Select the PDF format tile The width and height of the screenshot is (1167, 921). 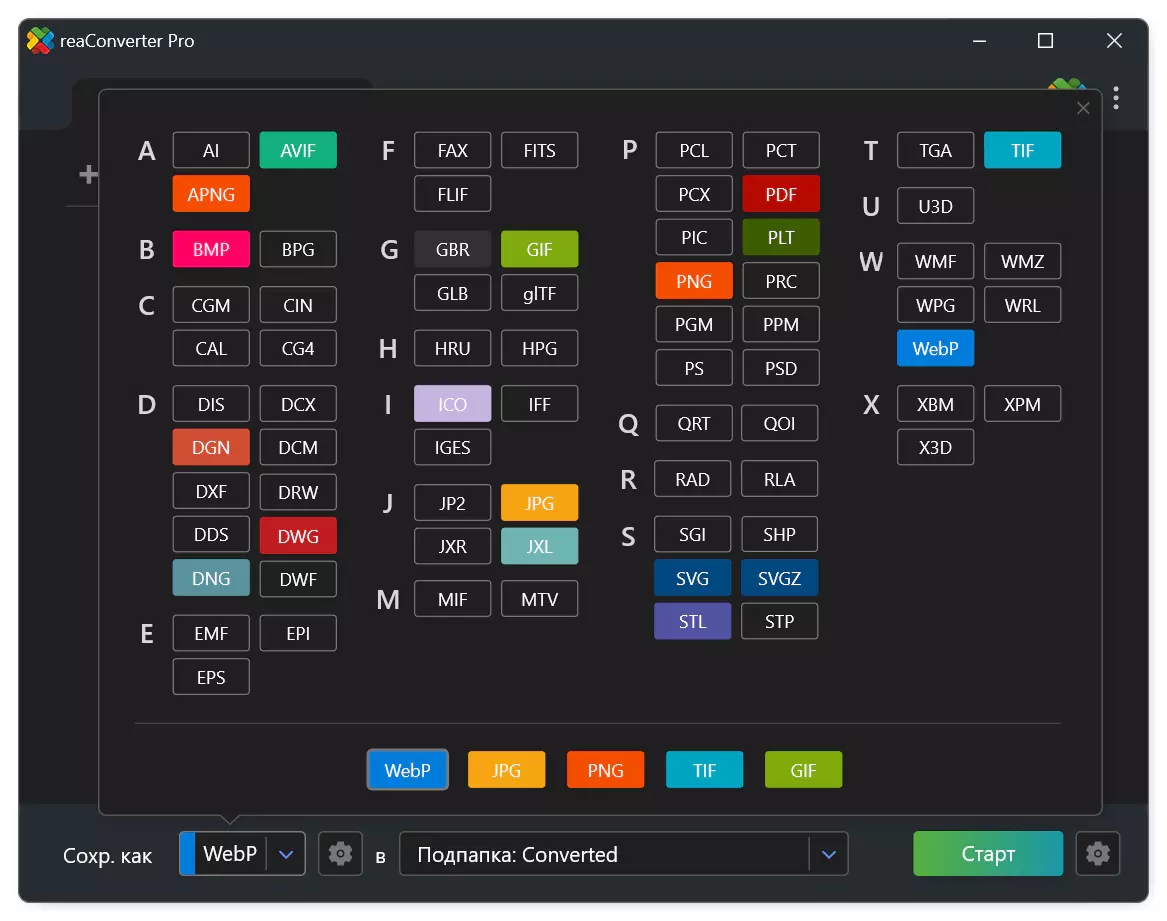781,194
